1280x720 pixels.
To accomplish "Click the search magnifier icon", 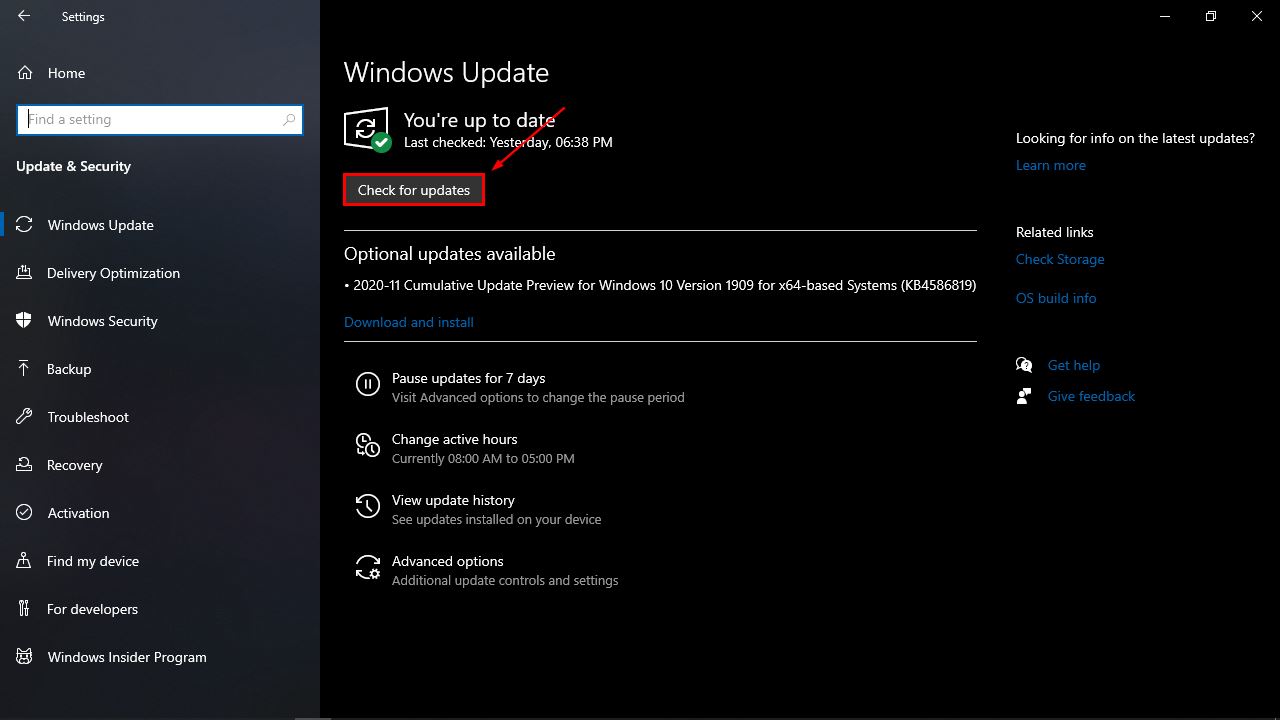I will pyautogui.click(x=289, y=120).
